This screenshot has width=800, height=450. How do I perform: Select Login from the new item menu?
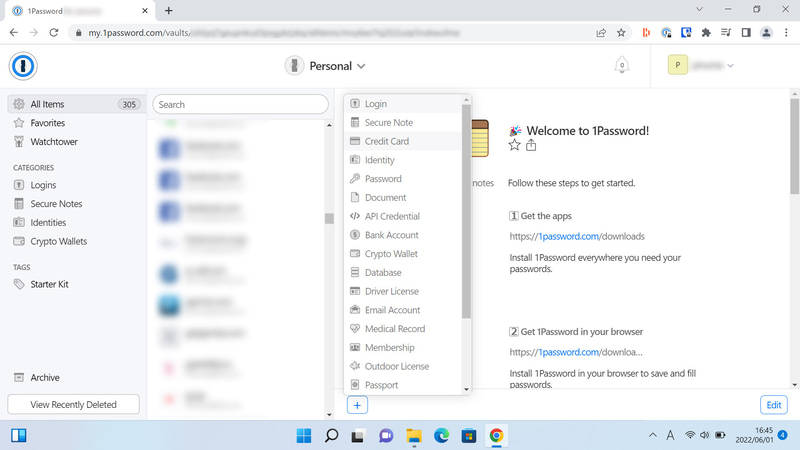403,104
